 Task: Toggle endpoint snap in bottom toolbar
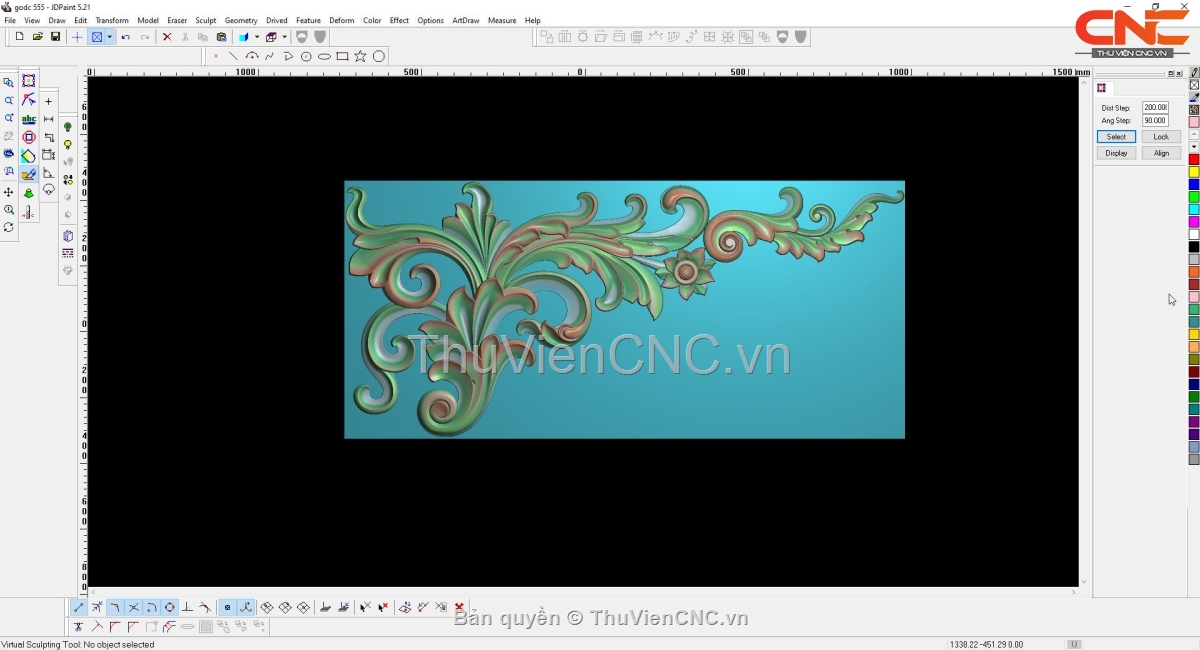pos(79,607)
